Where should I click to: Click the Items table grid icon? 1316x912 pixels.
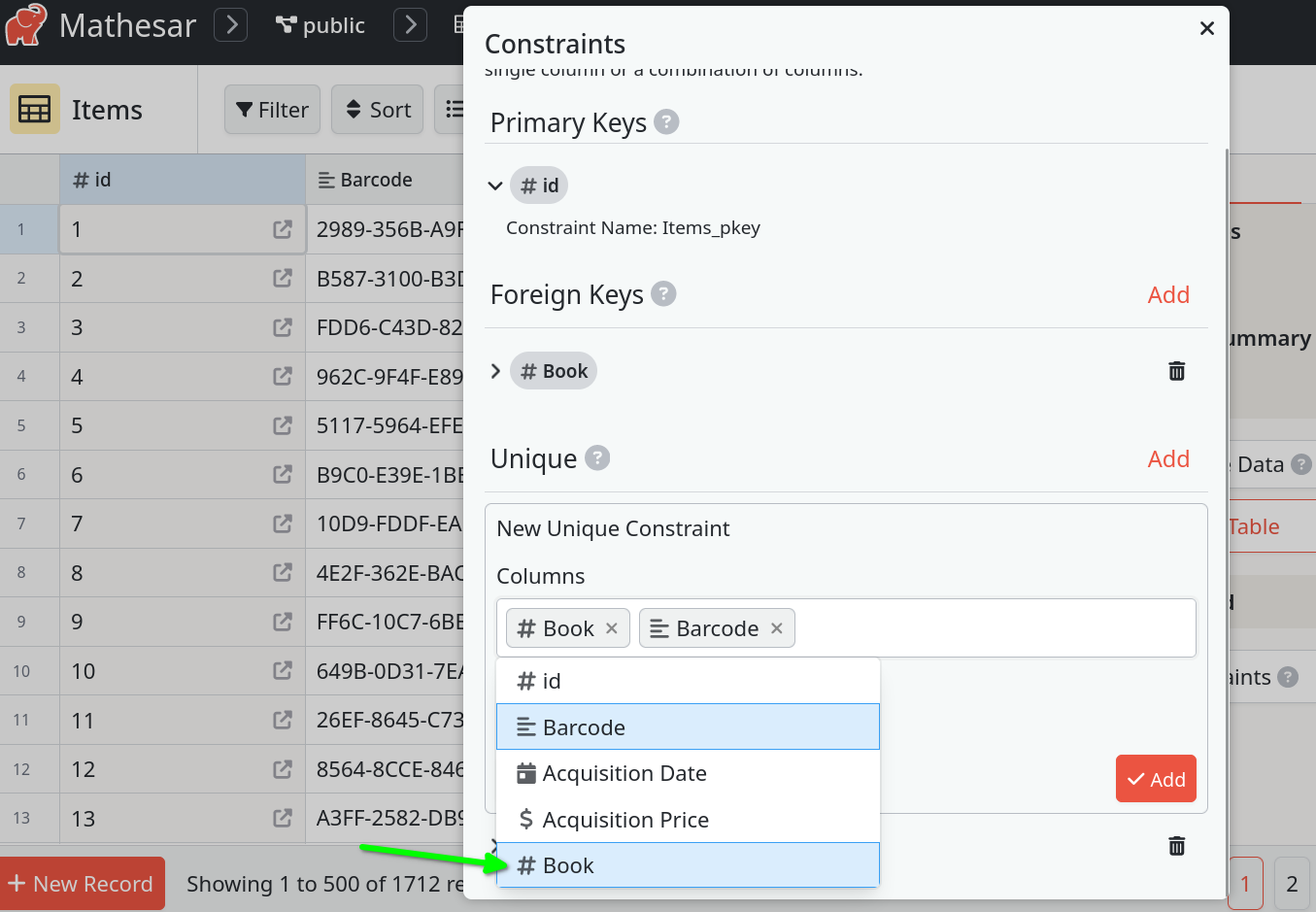[33, 109]
